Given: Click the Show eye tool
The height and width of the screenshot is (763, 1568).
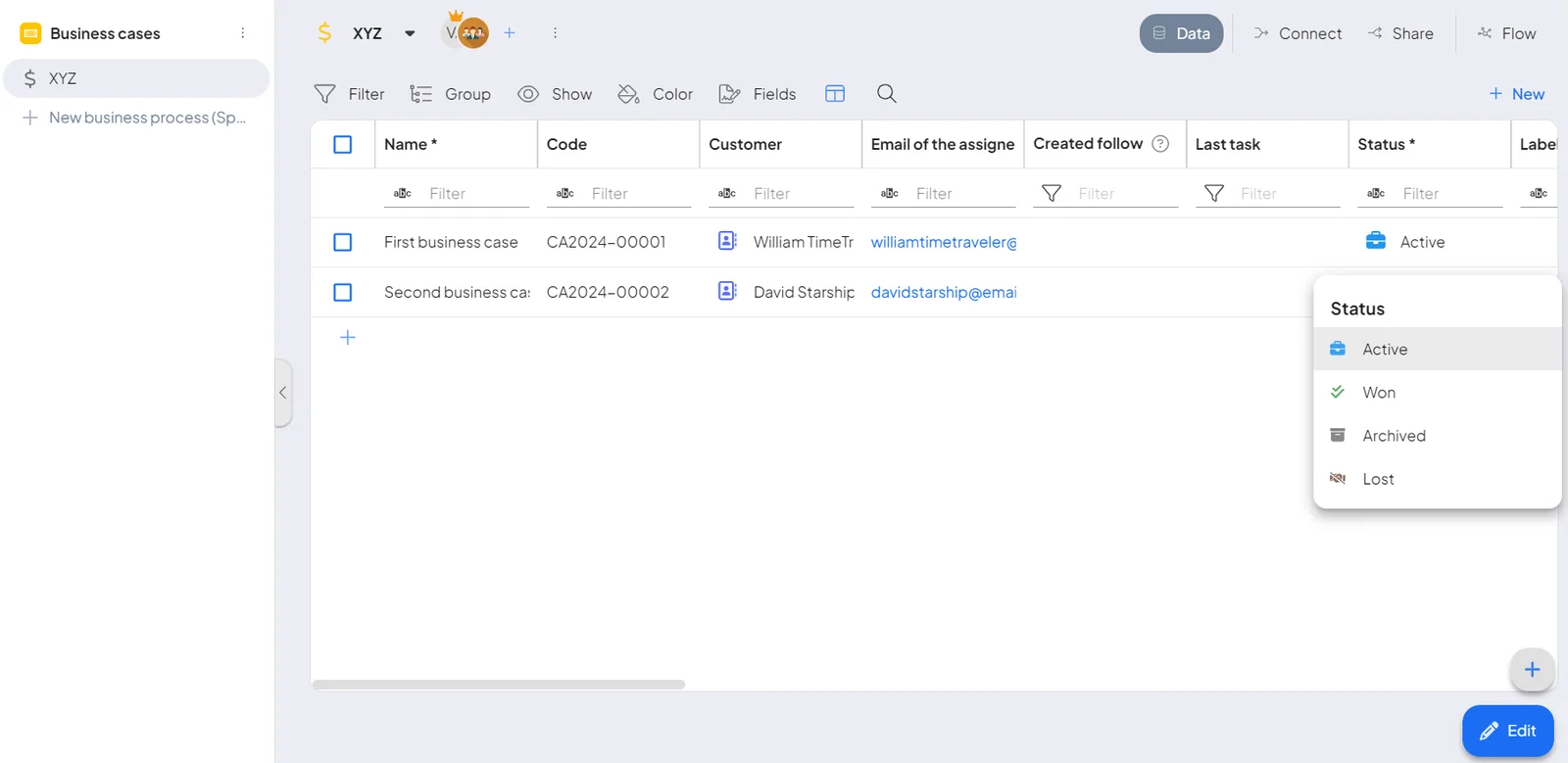Looking at the screenshot, I should point(555,94).
